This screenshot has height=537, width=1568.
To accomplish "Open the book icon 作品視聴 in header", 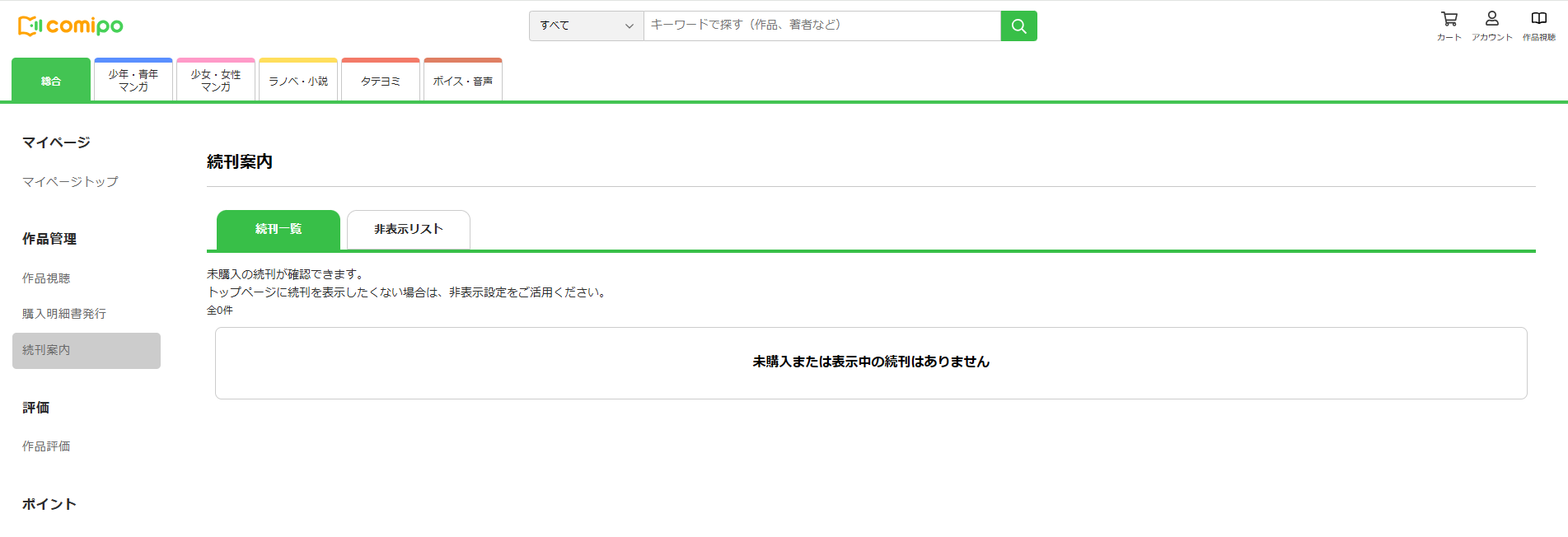I will [1538, 26].
